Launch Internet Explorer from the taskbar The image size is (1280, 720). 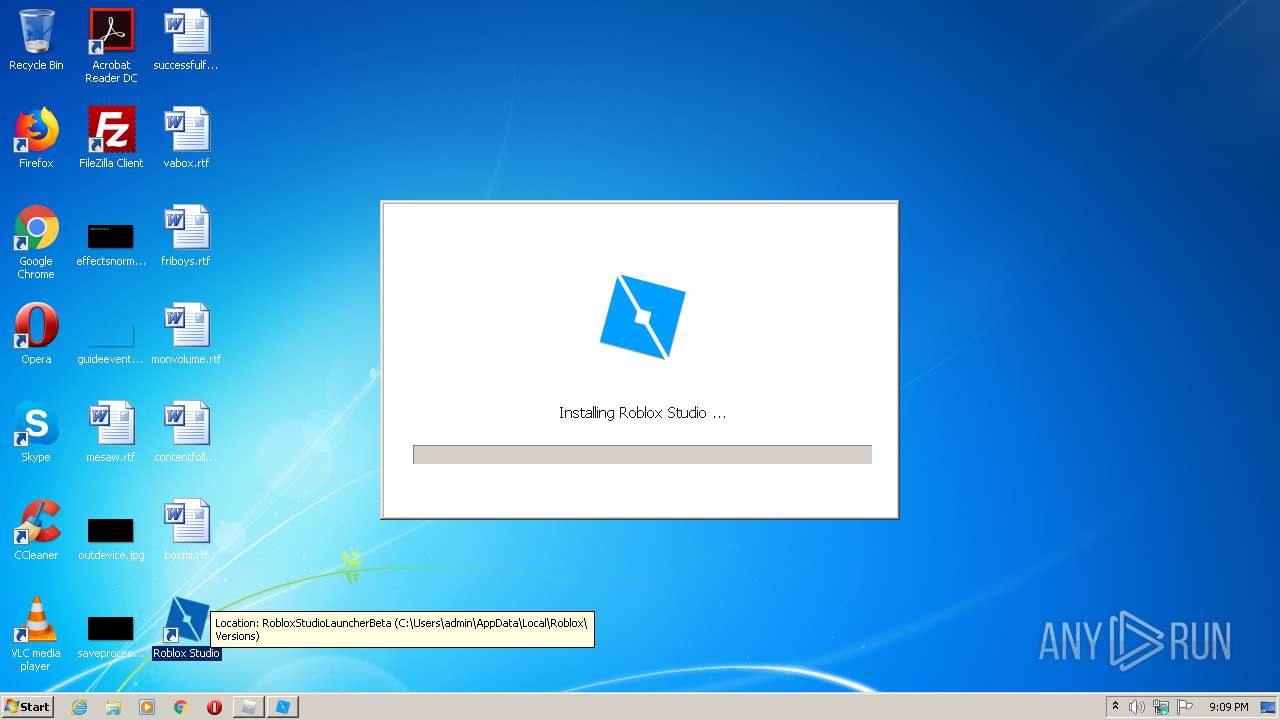click(x=80, y=707)
